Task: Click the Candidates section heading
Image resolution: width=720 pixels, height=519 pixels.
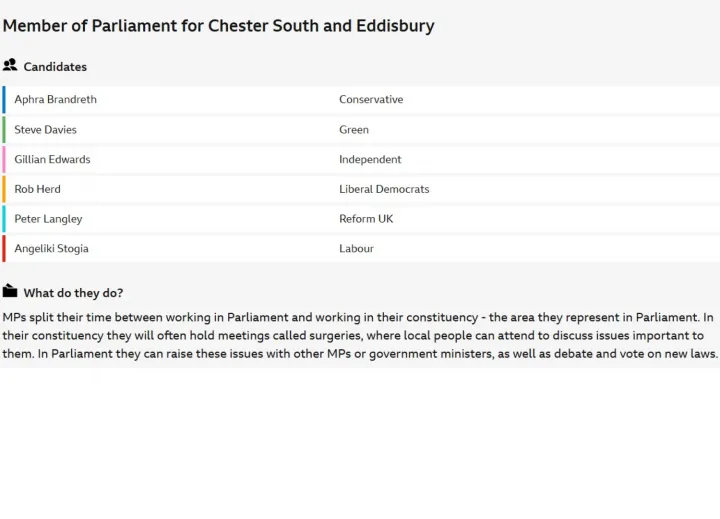Action: pyautogui.click(x=55, y=67)
